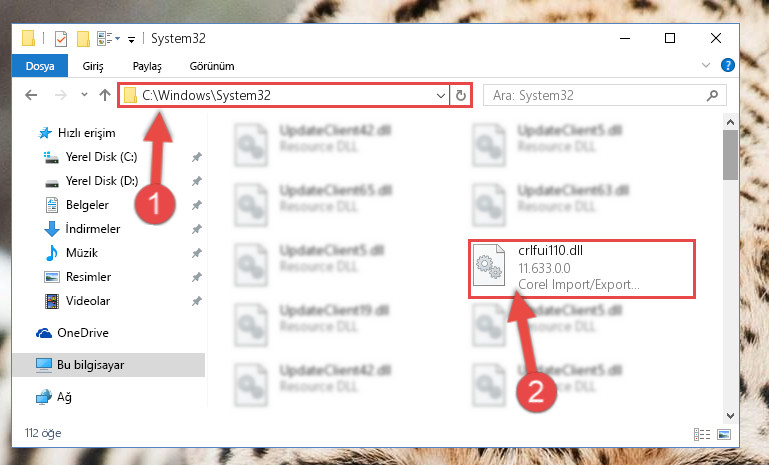Open the Customize Quick Access Toolbar dropdown
Viewport: 769px width, 465px height.
[x=131, y=39]
